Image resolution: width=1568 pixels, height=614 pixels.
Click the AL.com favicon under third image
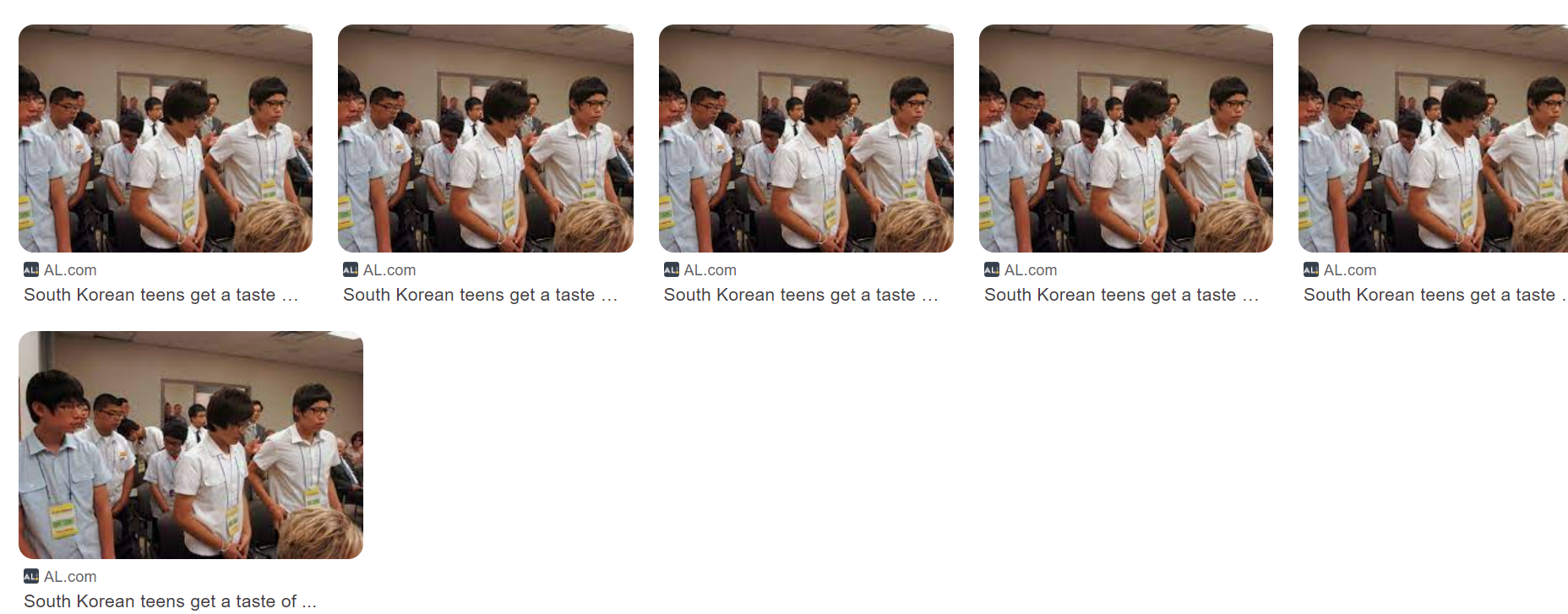click(x=672, y=269)
